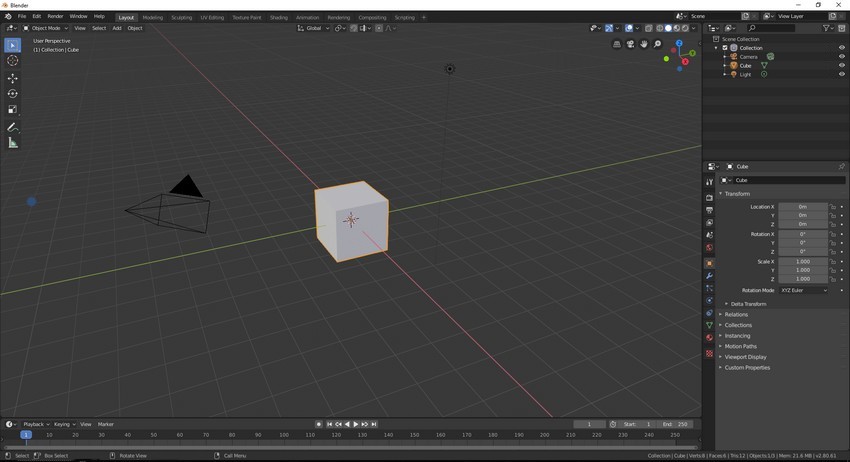Open the Texture properties tab
850x462 pixels.
pyautogui.click(x=709, y=354)
